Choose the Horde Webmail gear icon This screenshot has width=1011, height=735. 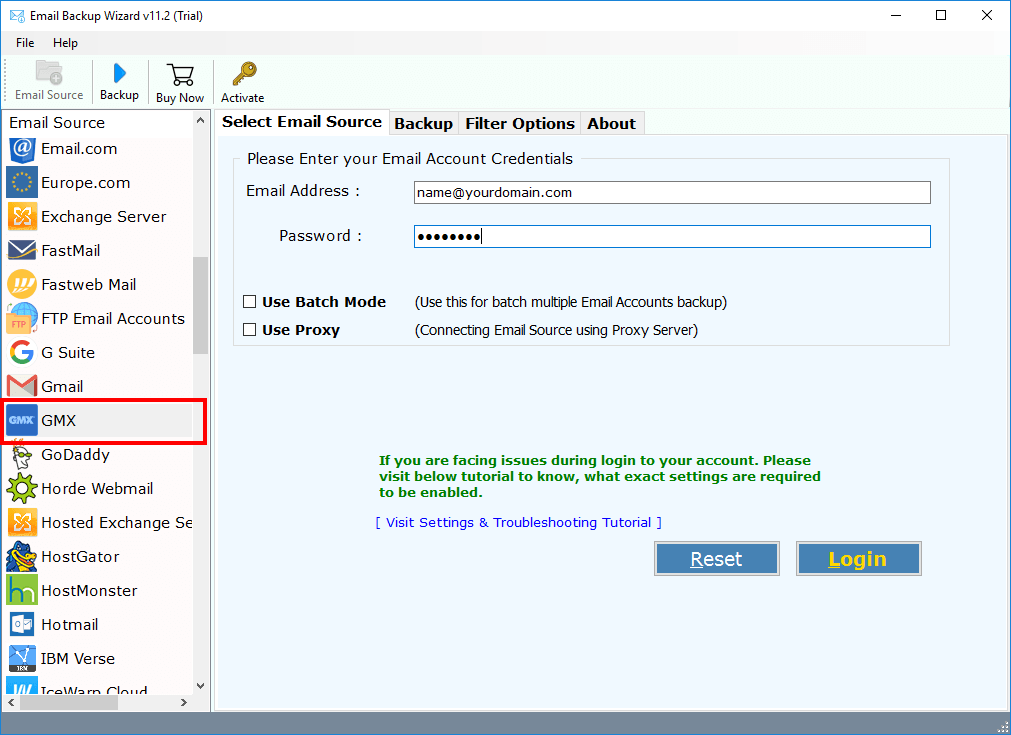coord(22,488)
